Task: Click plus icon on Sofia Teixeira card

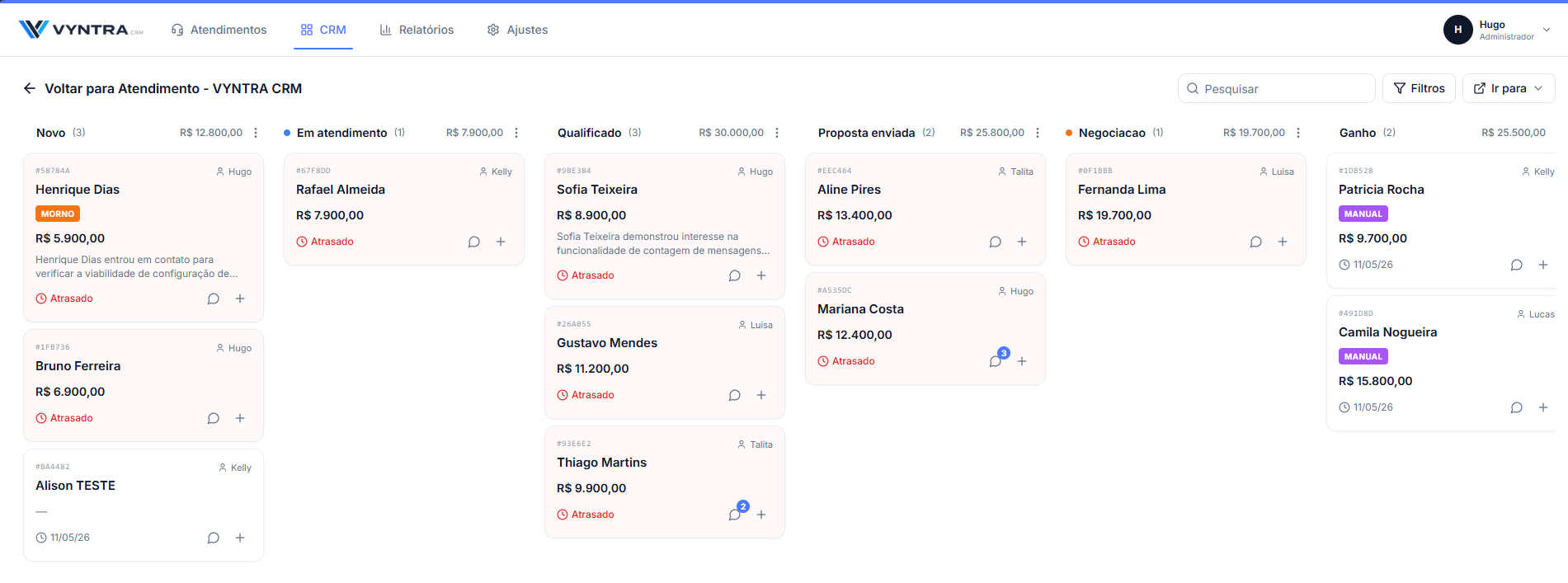Action: (761, 275)
